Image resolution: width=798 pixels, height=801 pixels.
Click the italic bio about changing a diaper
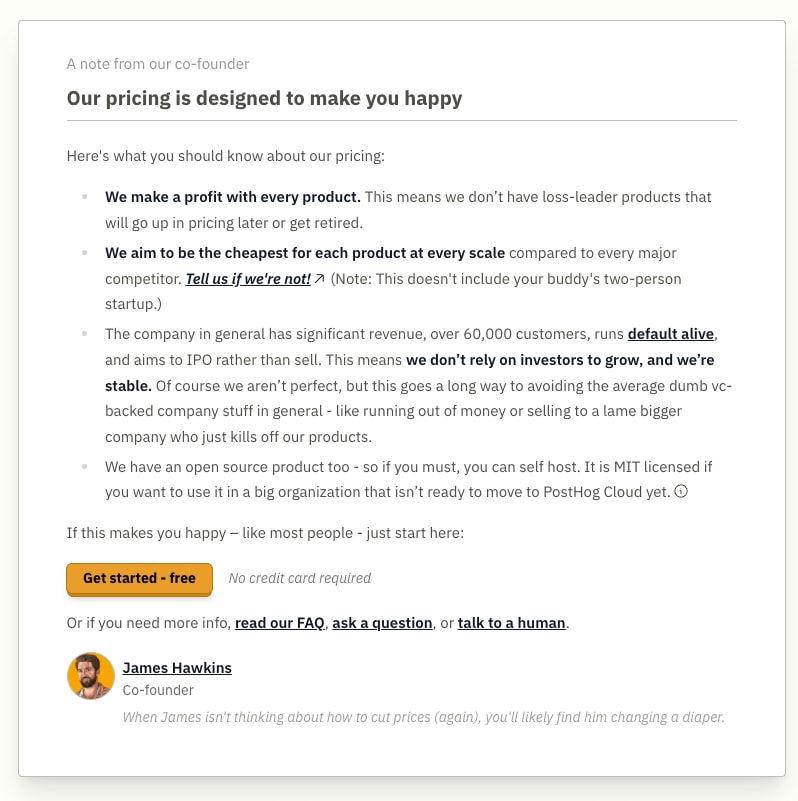click(x=423, y=717)
